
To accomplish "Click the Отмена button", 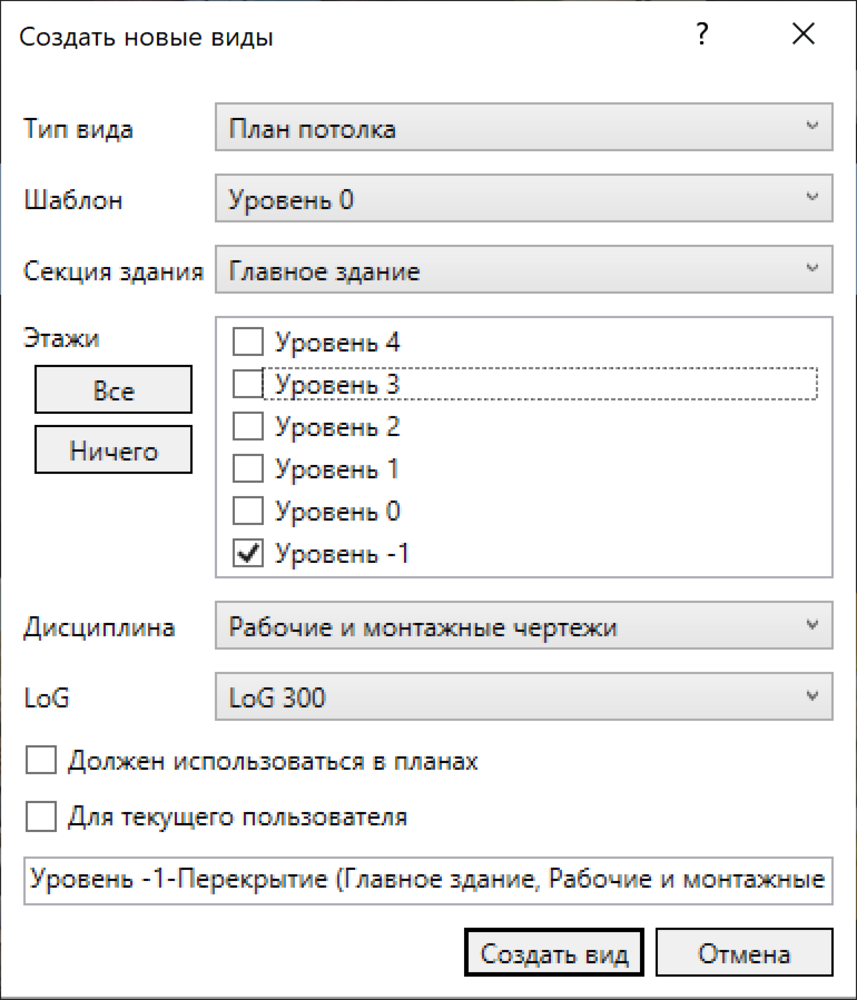I will [x=744, y=953].
